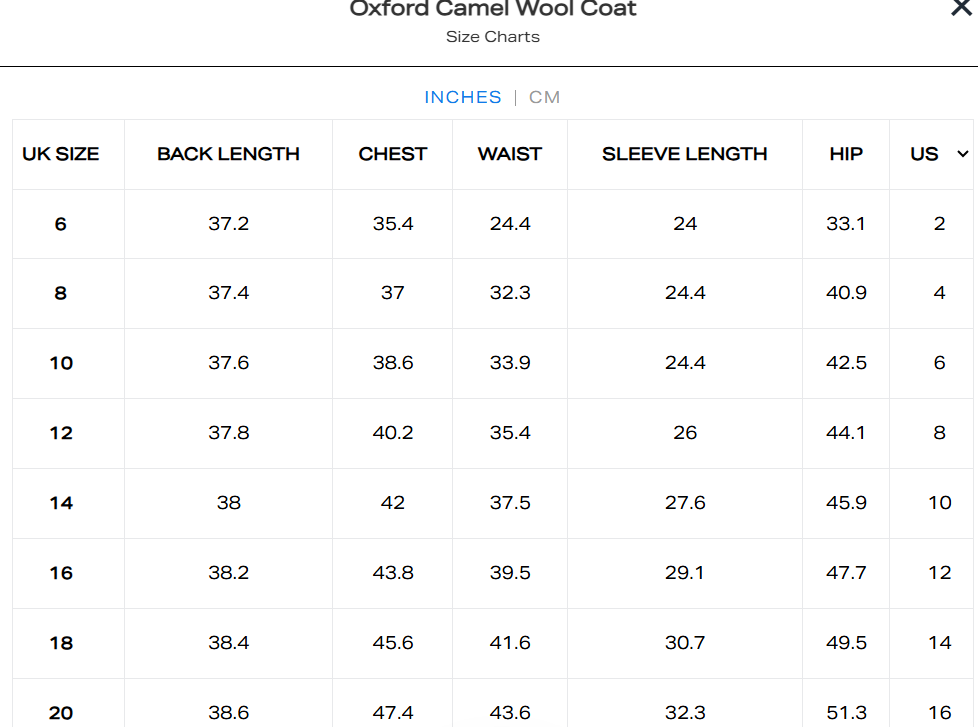978x727 pixels.
Task: Click the Oxford Camel Wool Coat title
Action: [x=493, y=9]
